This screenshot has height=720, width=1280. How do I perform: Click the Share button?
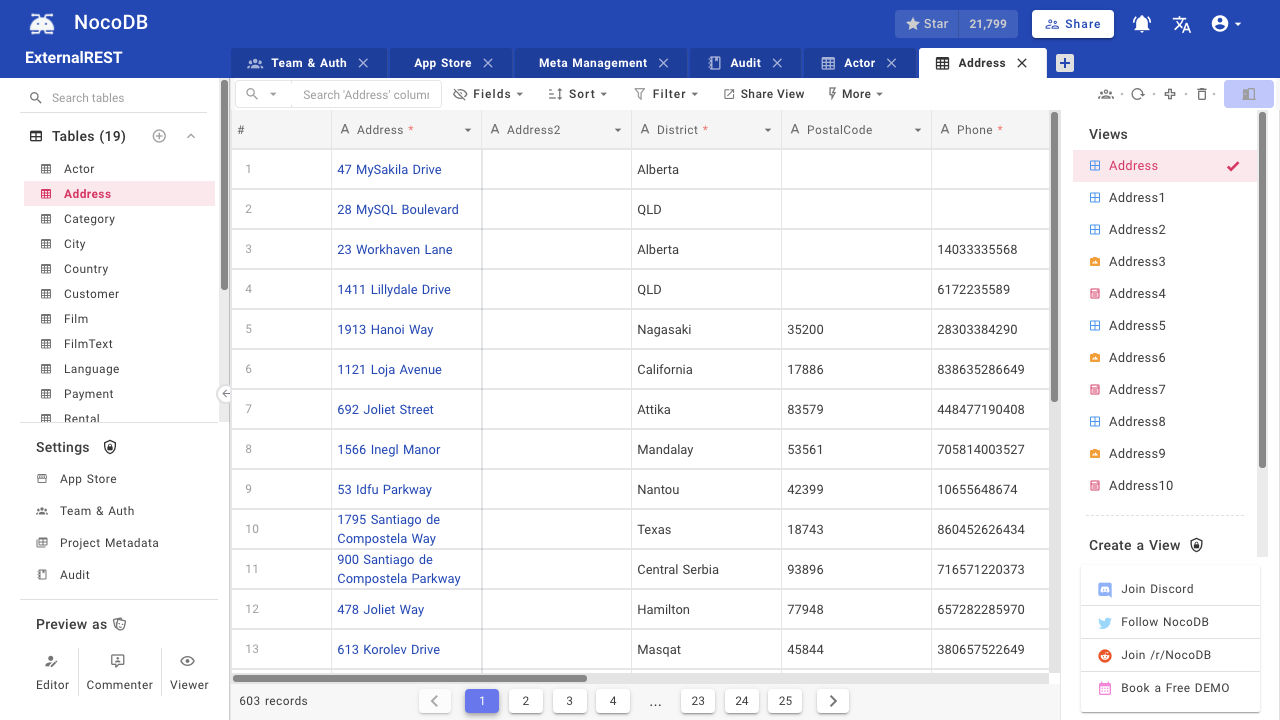(x=1073, y=24)
